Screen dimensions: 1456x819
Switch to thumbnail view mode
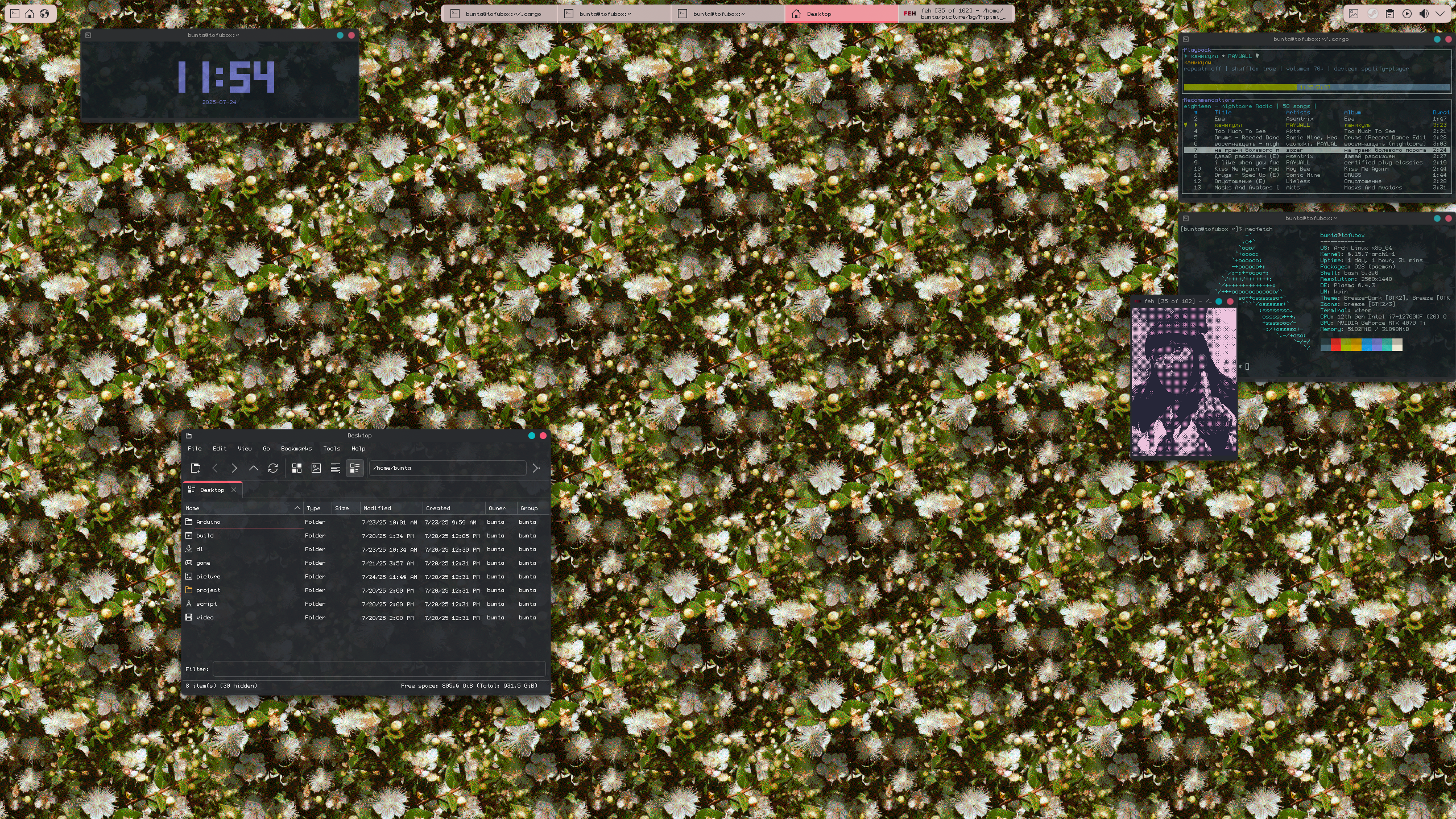click(x=316, y=468)
